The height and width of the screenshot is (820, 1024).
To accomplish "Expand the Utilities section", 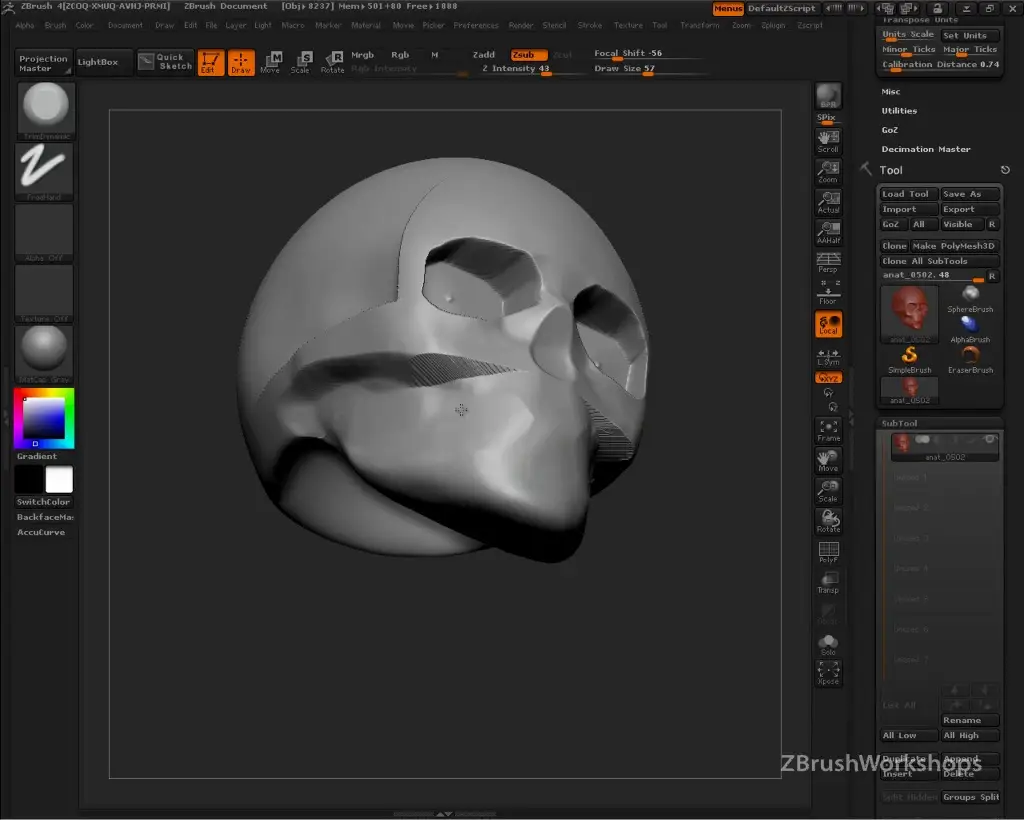I will 899,111.
